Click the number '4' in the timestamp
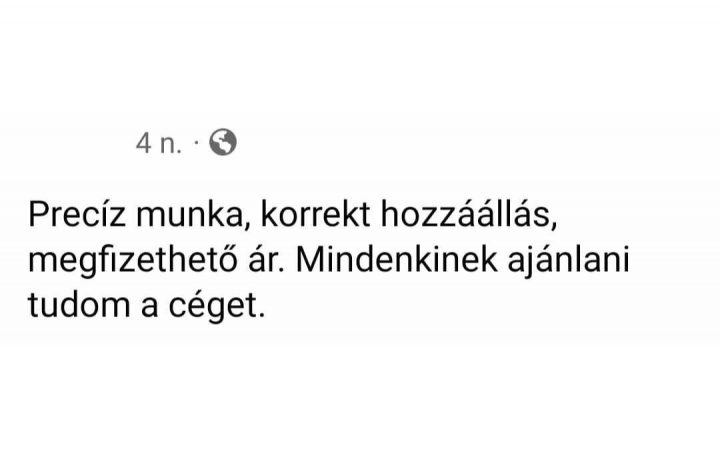The width and height of the screenshot is (720, 463). click(143, 145)
